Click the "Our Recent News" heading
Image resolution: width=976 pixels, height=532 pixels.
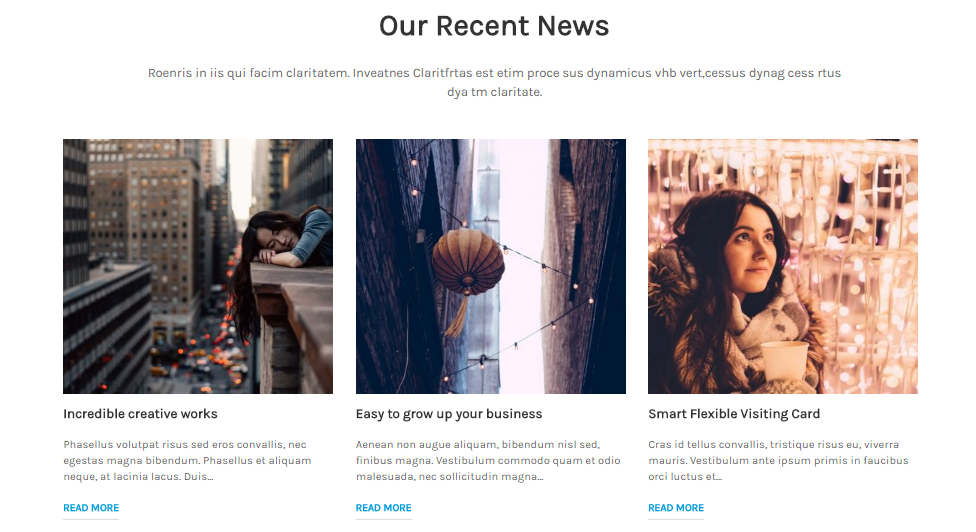494,26
